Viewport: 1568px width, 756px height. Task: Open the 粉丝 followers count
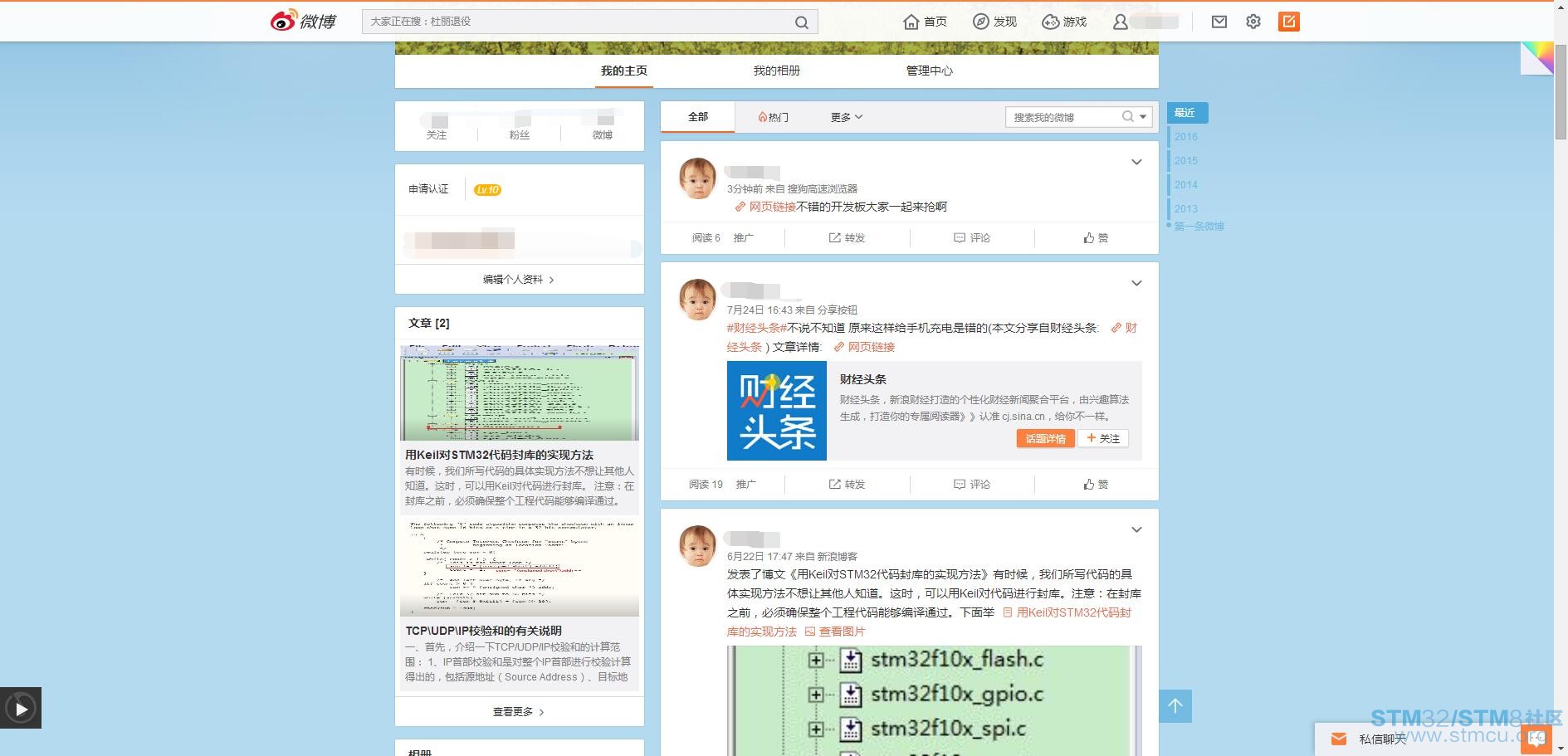coord(520,126)
